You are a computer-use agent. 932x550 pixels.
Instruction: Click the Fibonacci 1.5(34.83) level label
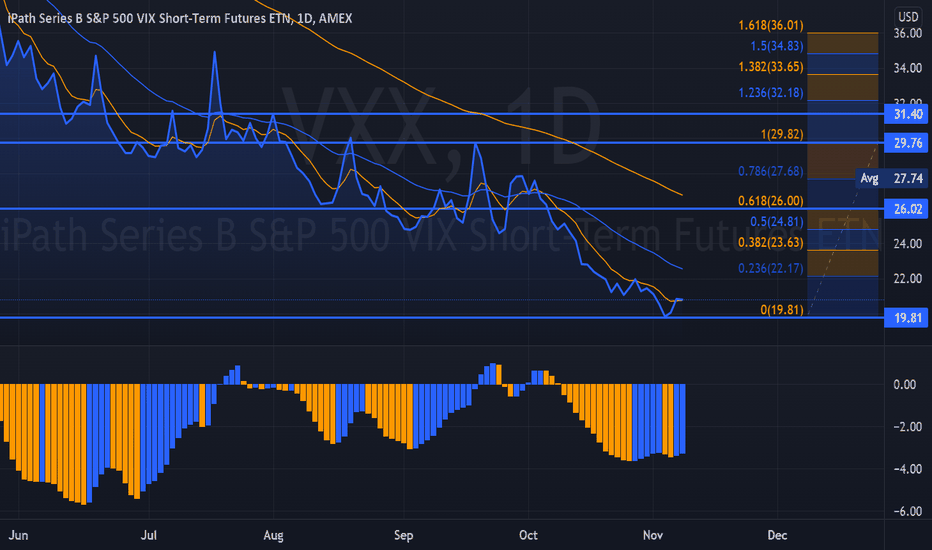[x=777, y=46]
